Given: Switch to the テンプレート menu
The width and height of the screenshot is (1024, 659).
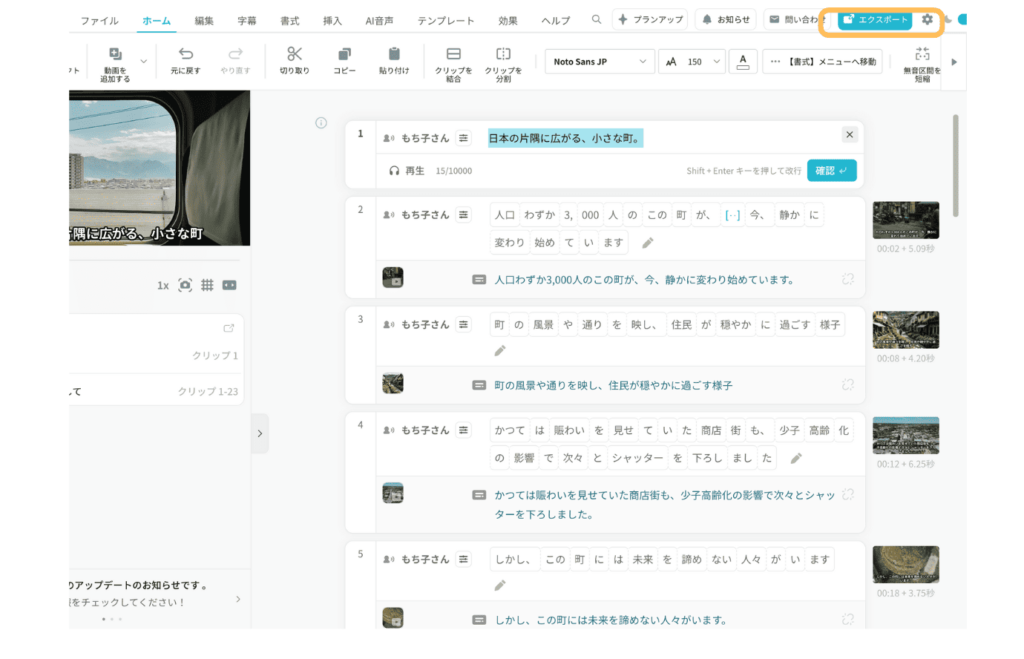Looking at the screenshot, I should [446, 18].
